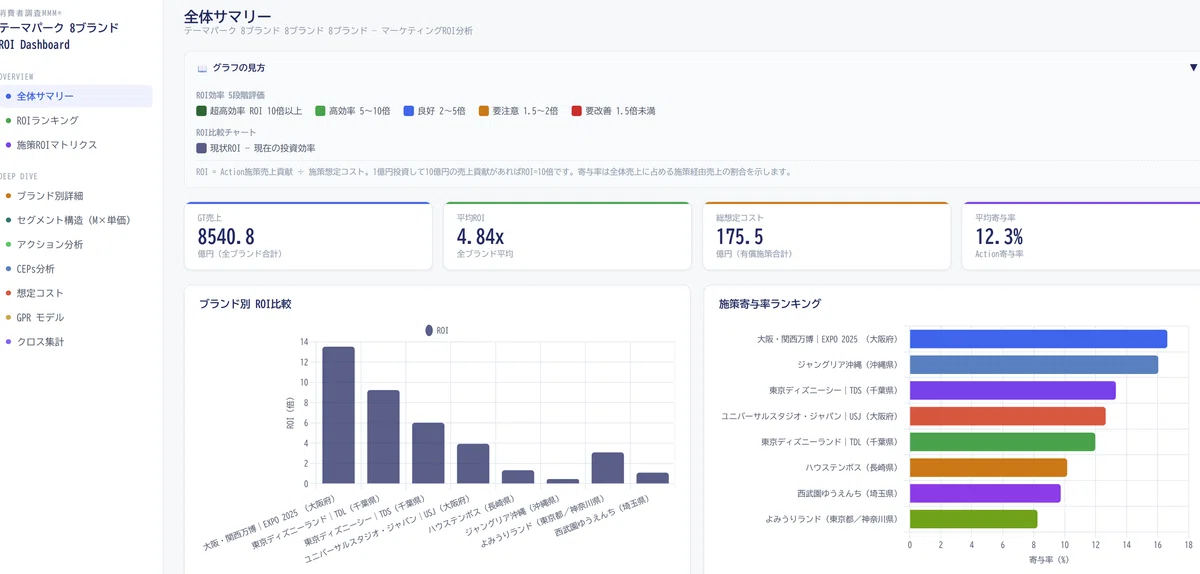
Task: Click the テーマパーク 8ブランド ROI Dashboard title
Action: [59, 36]
